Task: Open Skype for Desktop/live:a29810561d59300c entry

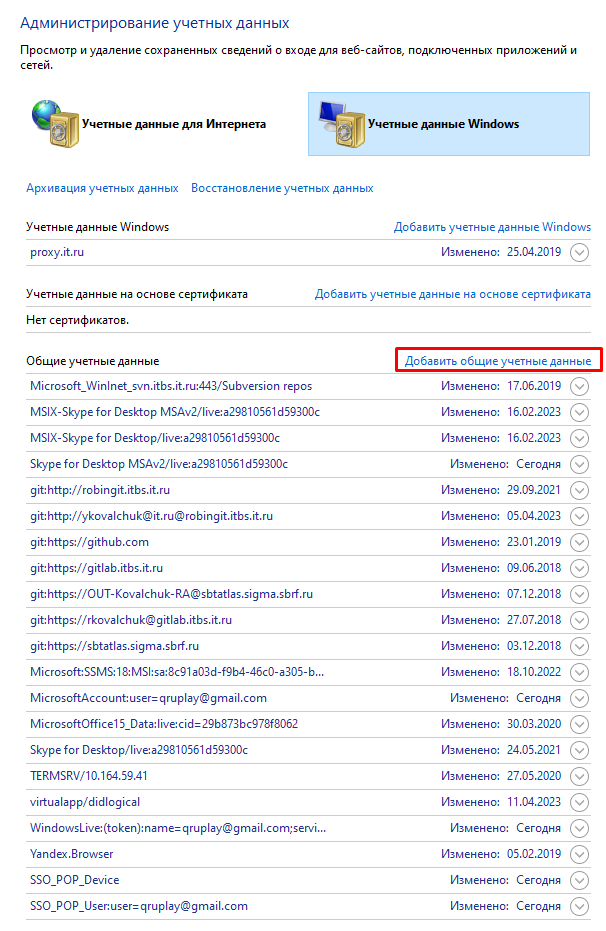Action: 139,750
